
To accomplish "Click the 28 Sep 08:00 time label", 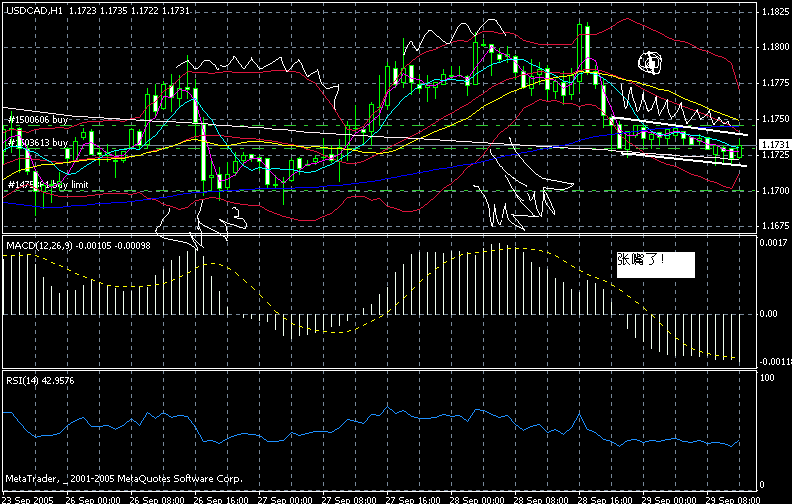I will [x=541, y=500].
